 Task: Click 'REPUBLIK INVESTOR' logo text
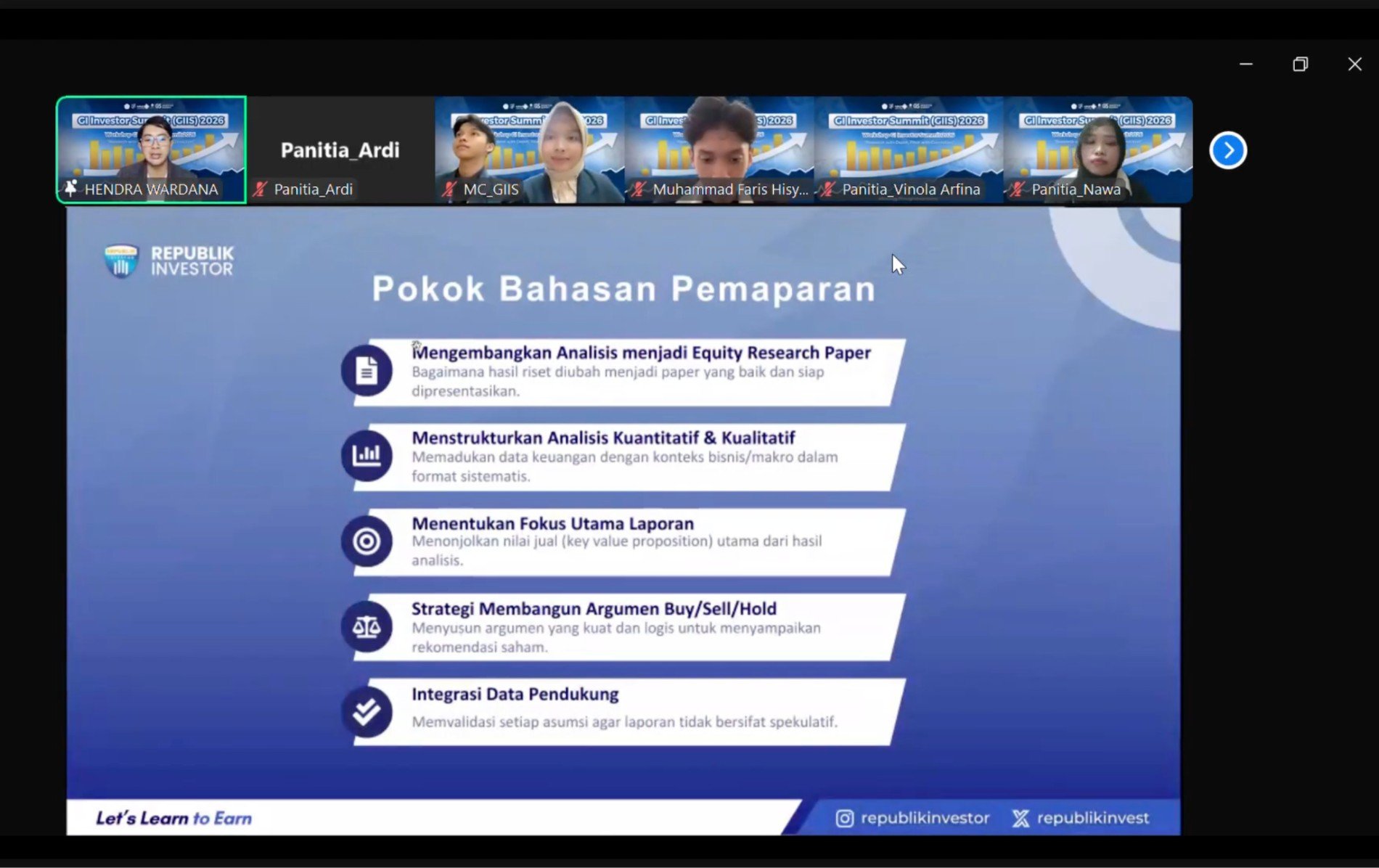(192, 261)
